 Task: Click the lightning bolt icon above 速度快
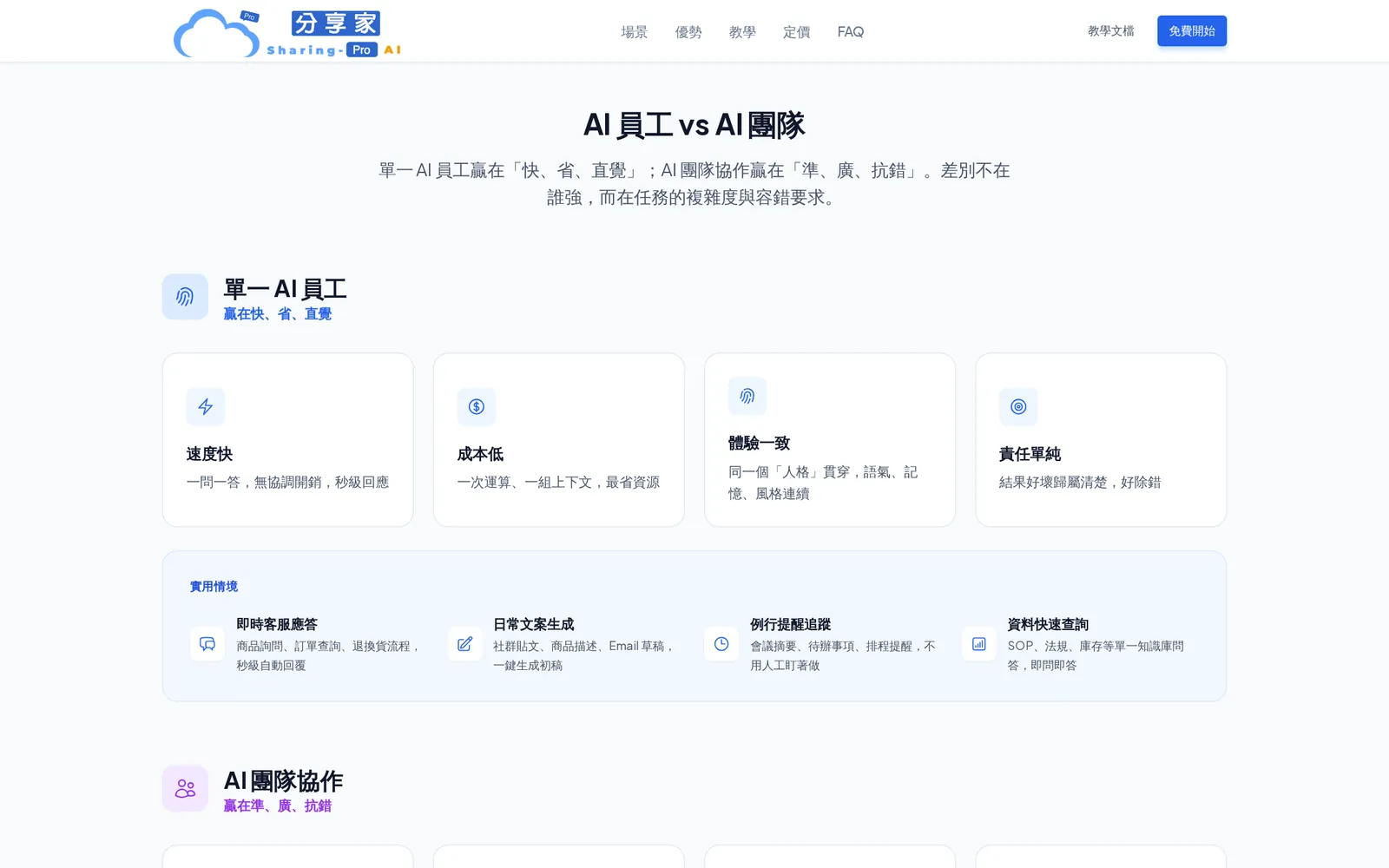coord(206,406)
